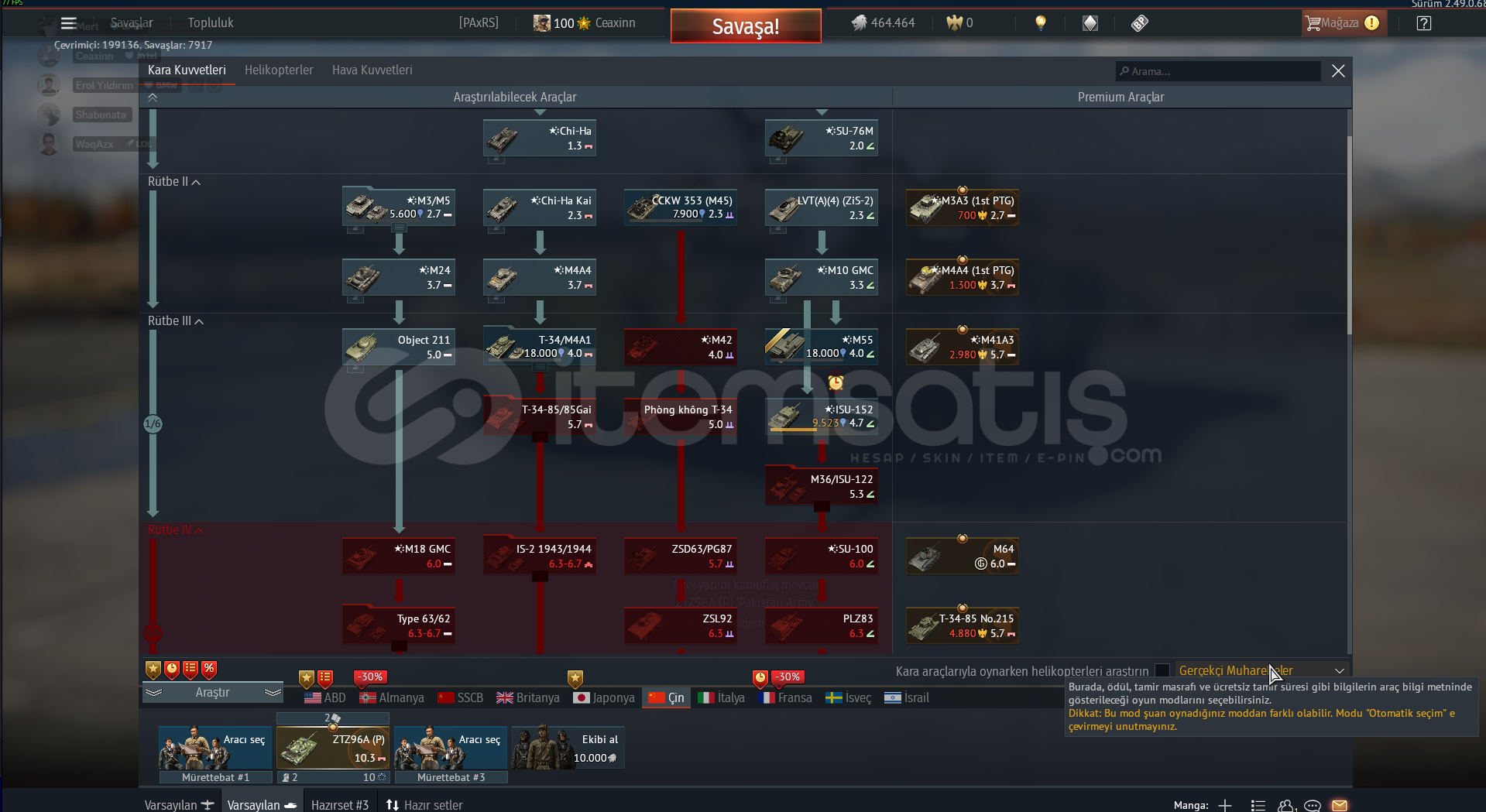1486x812 pixels.
Task: Click the red clock badge above Araştır
Action: [x=172, y=669]
